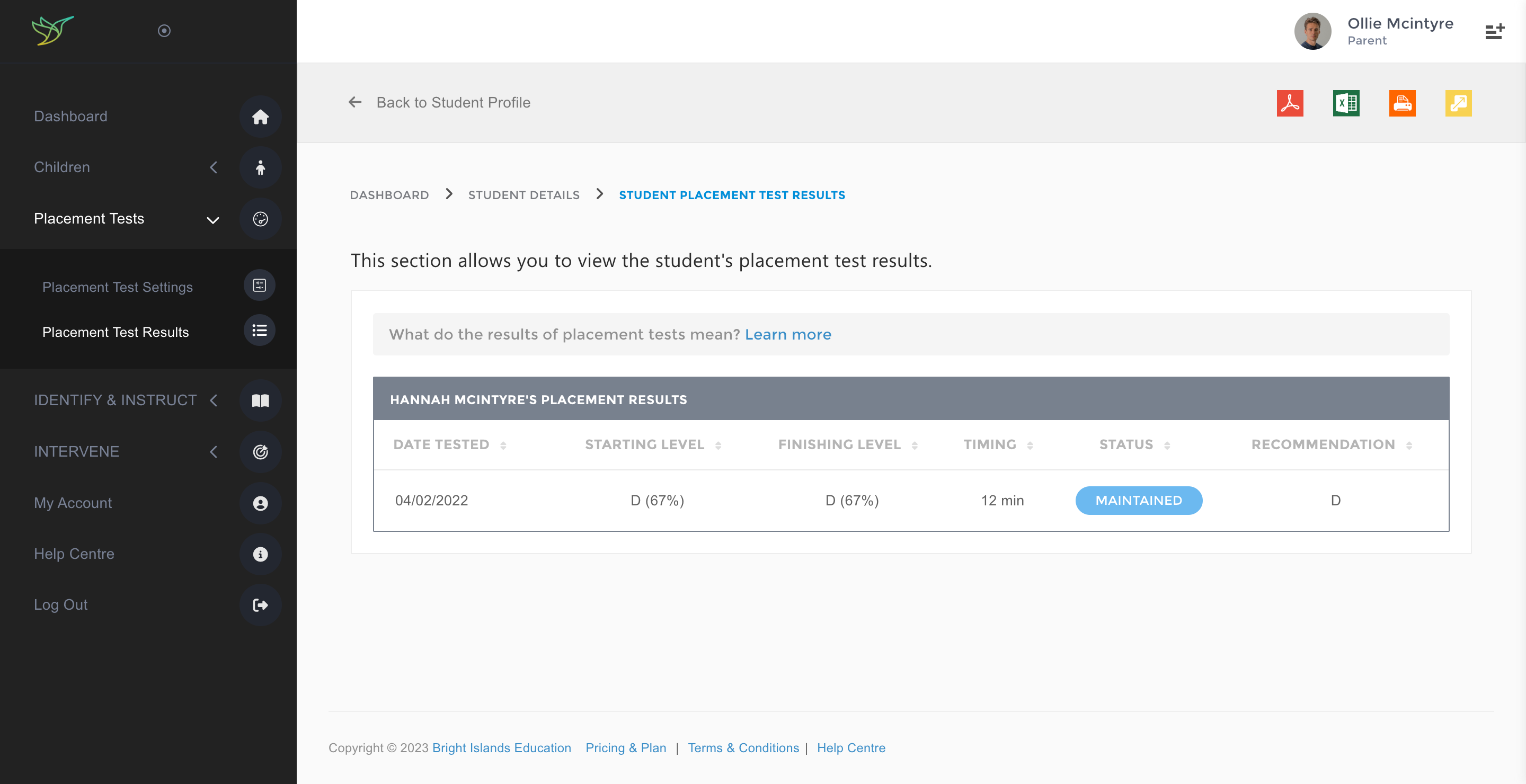Export results to Excel

click(x=1346, y=103)
